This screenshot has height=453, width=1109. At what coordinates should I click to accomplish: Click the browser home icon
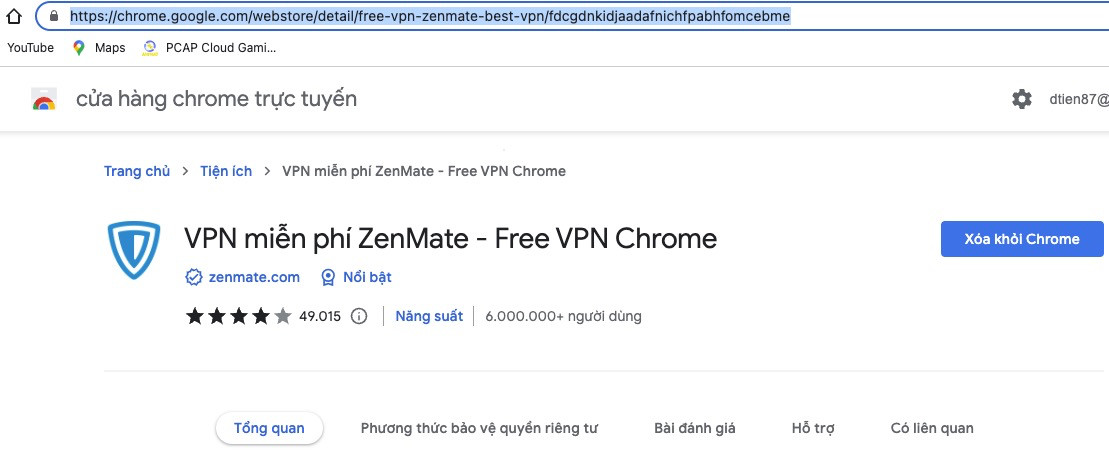(x=13, y=16)
